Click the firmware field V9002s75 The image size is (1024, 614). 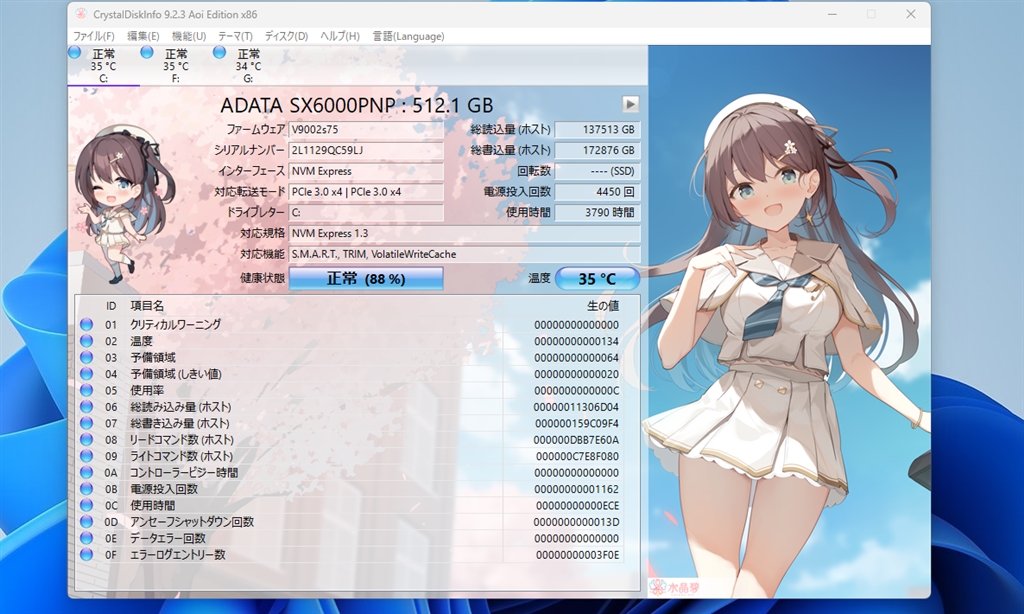(x=366, y=129)
